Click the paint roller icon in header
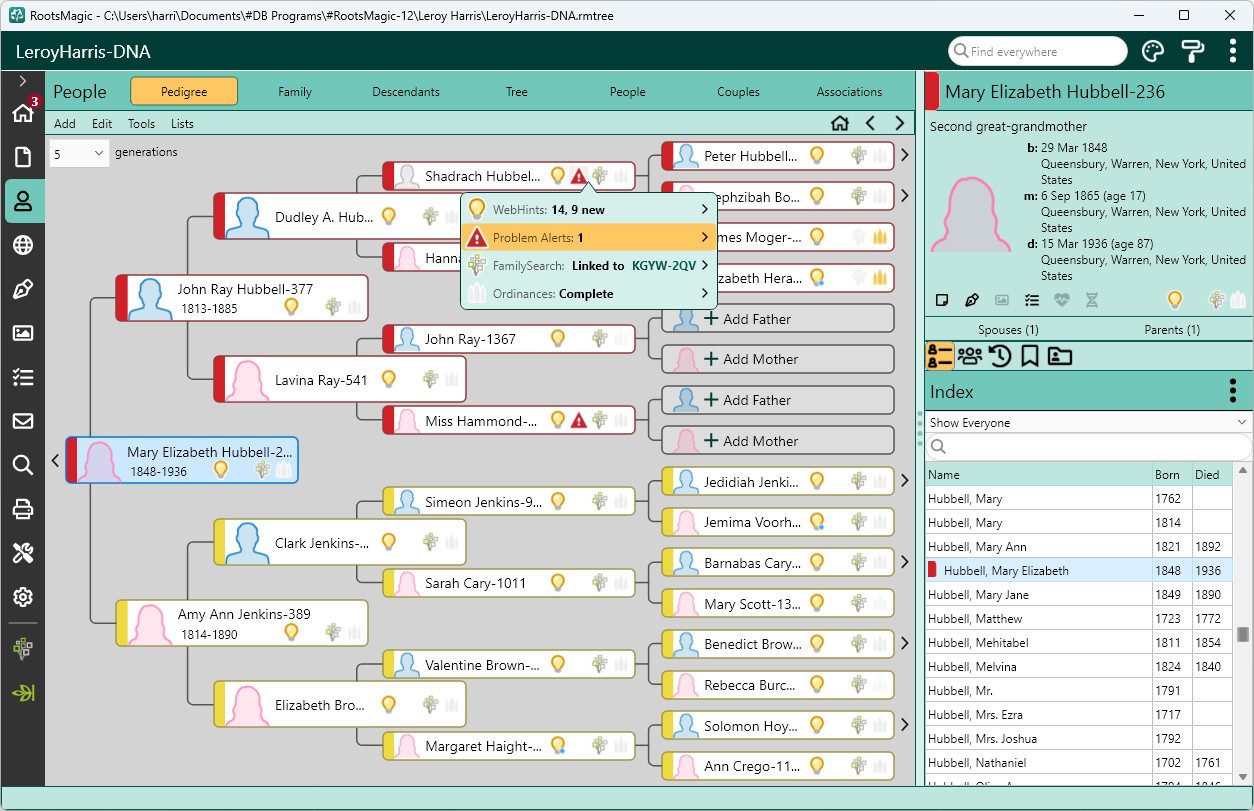The height and width of the screenshot is (811, 1254). [1193, 52]
